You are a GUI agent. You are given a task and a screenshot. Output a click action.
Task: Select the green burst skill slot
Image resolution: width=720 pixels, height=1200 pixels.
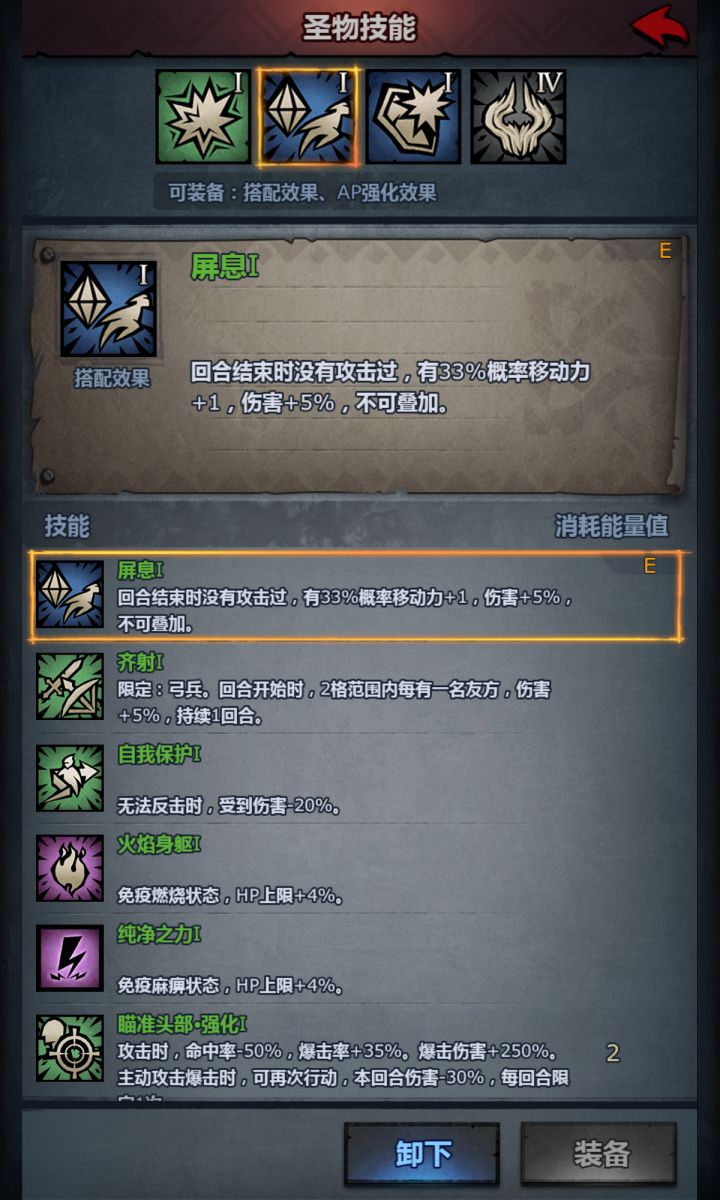204,116
